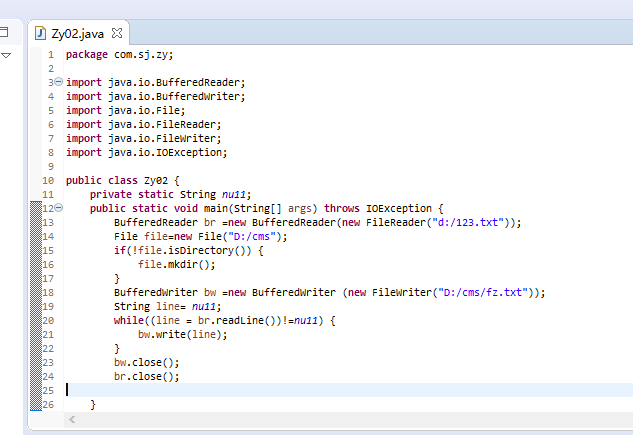Screen dimensions: 633x435
Task: Click the Java file icon on tab
Action: (40, 33)
